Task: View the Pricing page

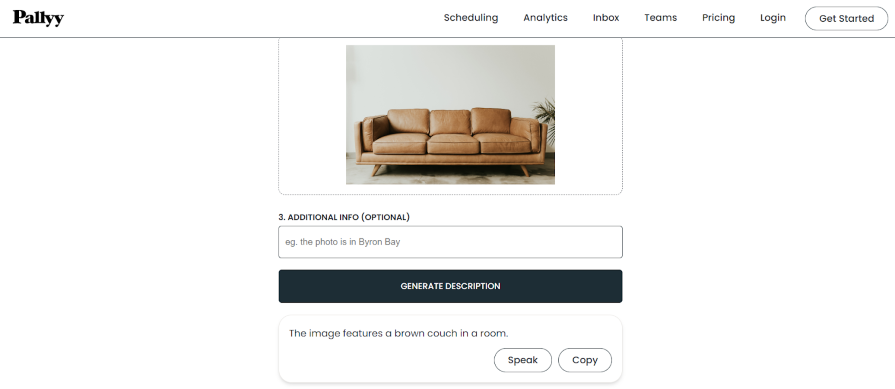Action: [x=718, y=18]
